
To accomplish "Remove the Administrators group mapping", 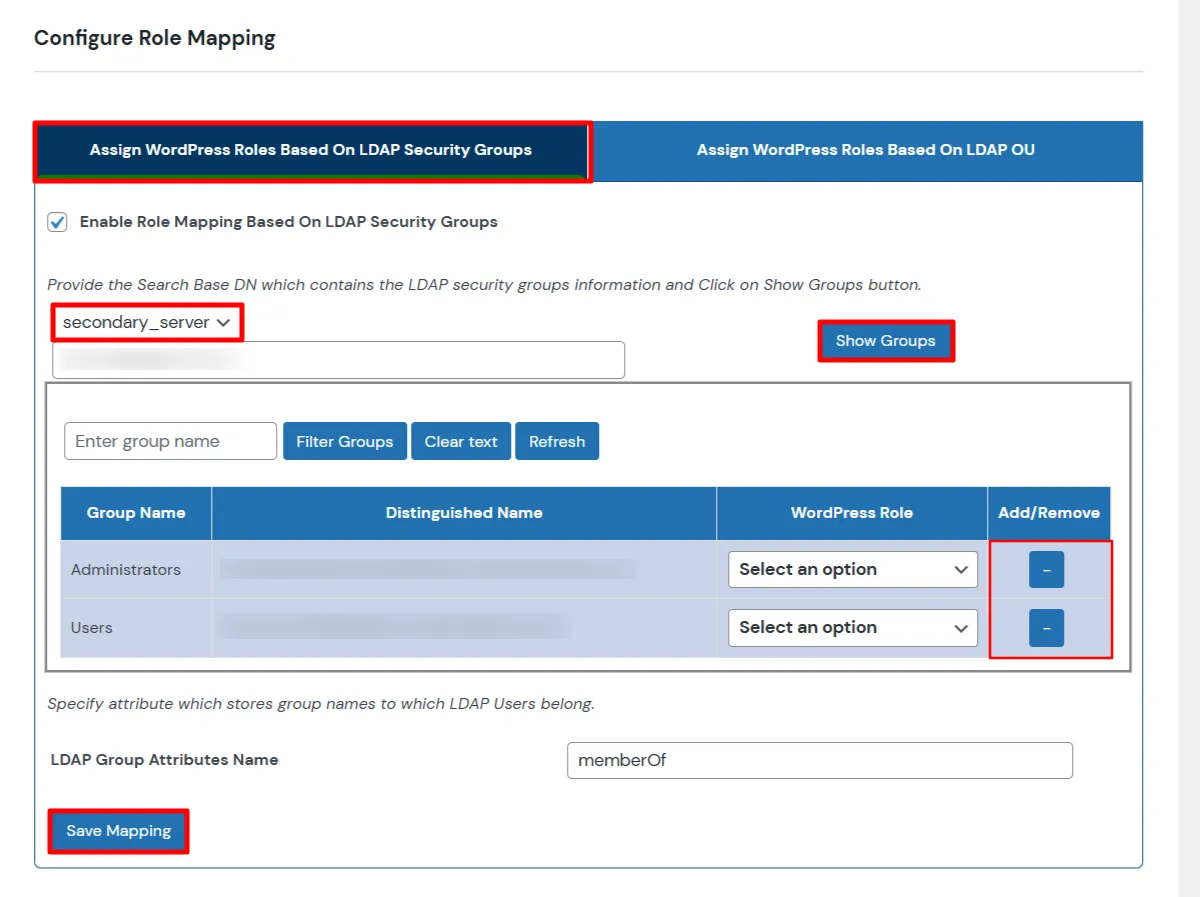I will (1045, 569).
